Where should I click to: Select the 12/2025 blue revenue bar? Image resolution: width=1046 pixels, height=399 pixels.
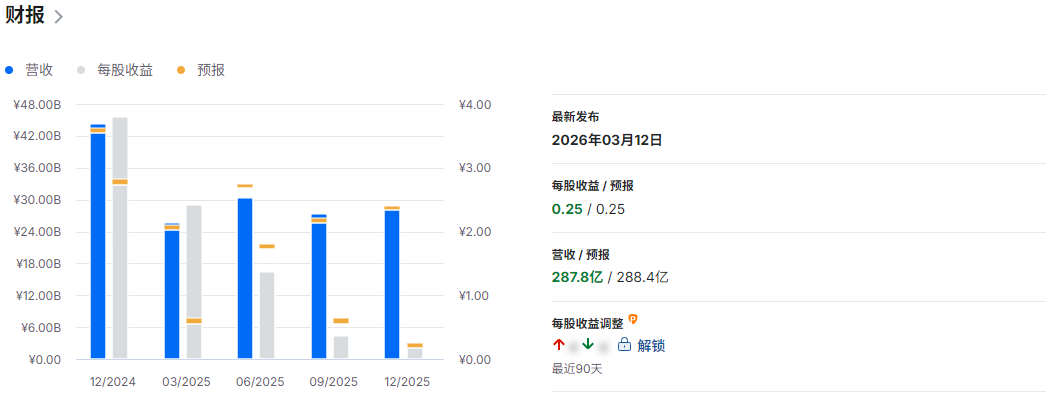pos(392,285)
